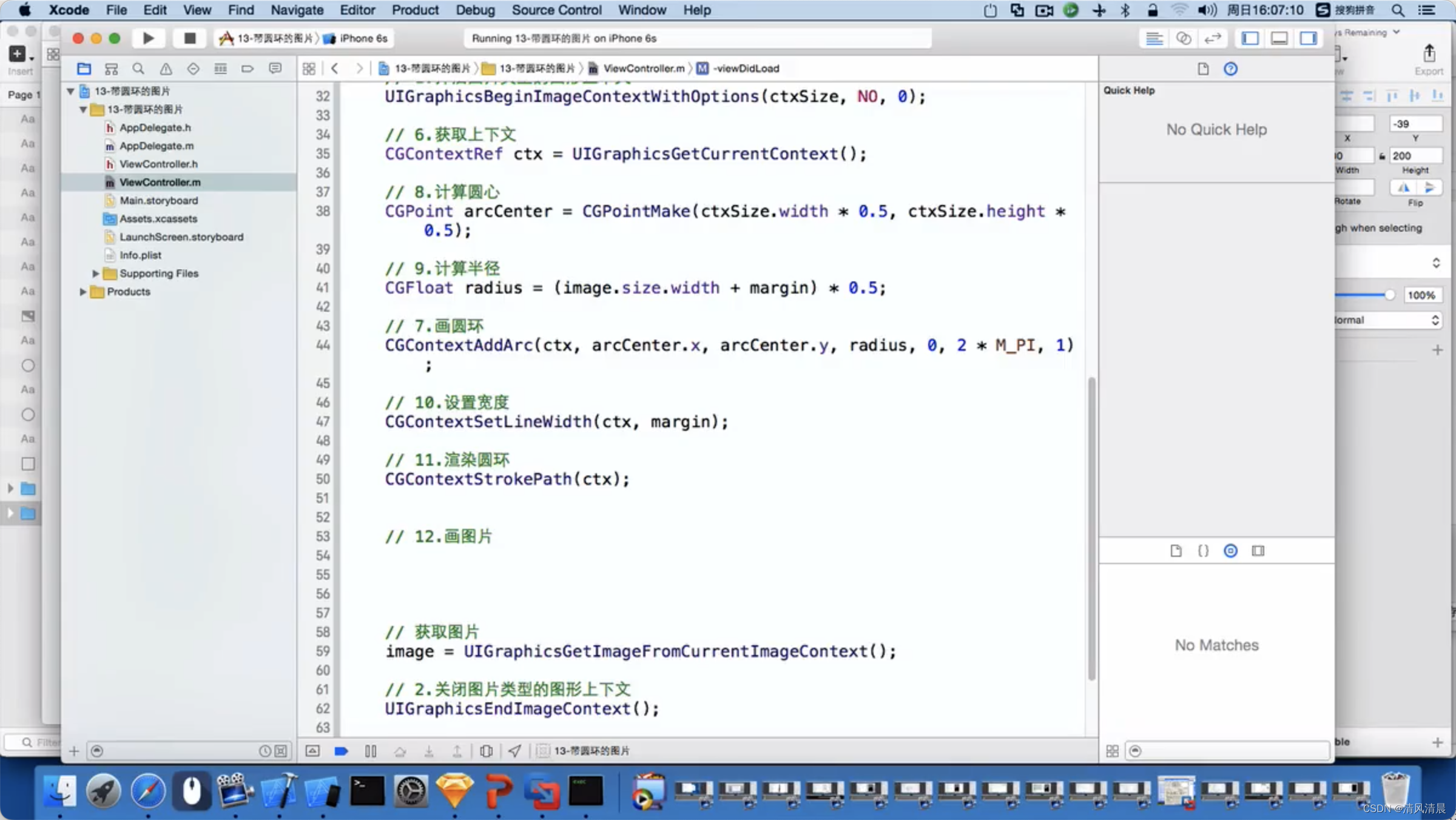Open the Navigate menu

(297, 10)
